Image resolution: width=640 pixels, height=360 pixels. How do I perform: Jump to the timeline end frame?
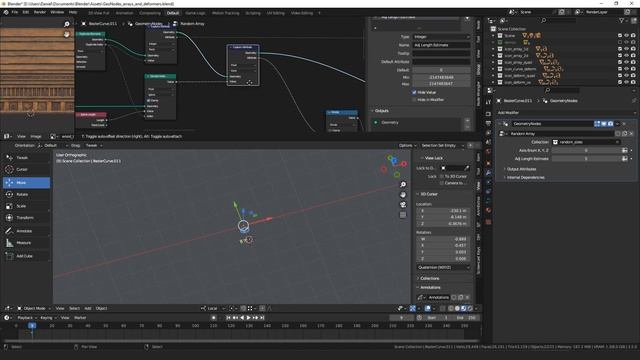click(x=262, y=318)
